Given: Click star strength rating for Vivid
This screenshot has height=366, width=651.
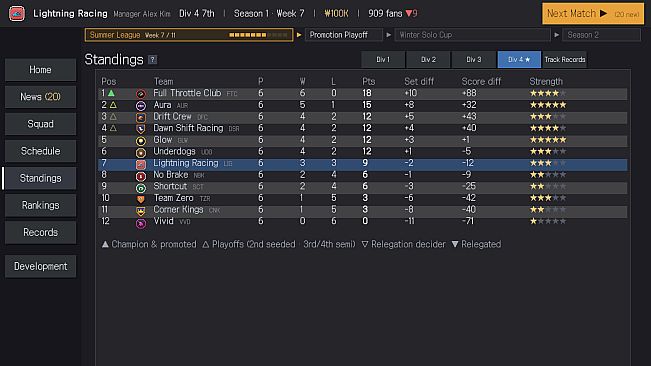Looking at the screenshot, I should point(548,221).
